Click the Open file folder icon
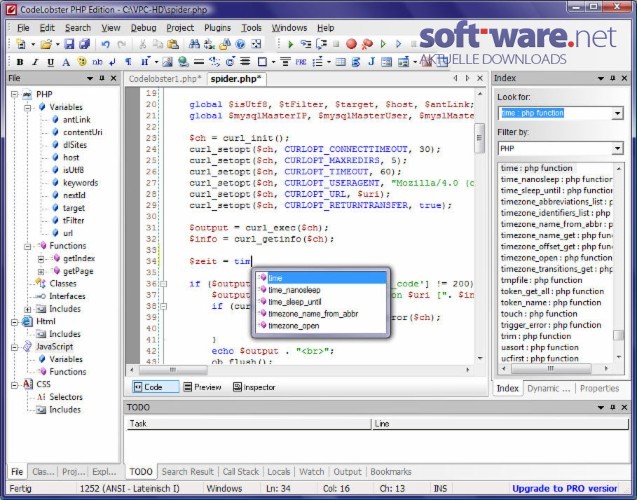Image resolution: width=637 pixels, height=500 pixels. (x=46, y=44)
